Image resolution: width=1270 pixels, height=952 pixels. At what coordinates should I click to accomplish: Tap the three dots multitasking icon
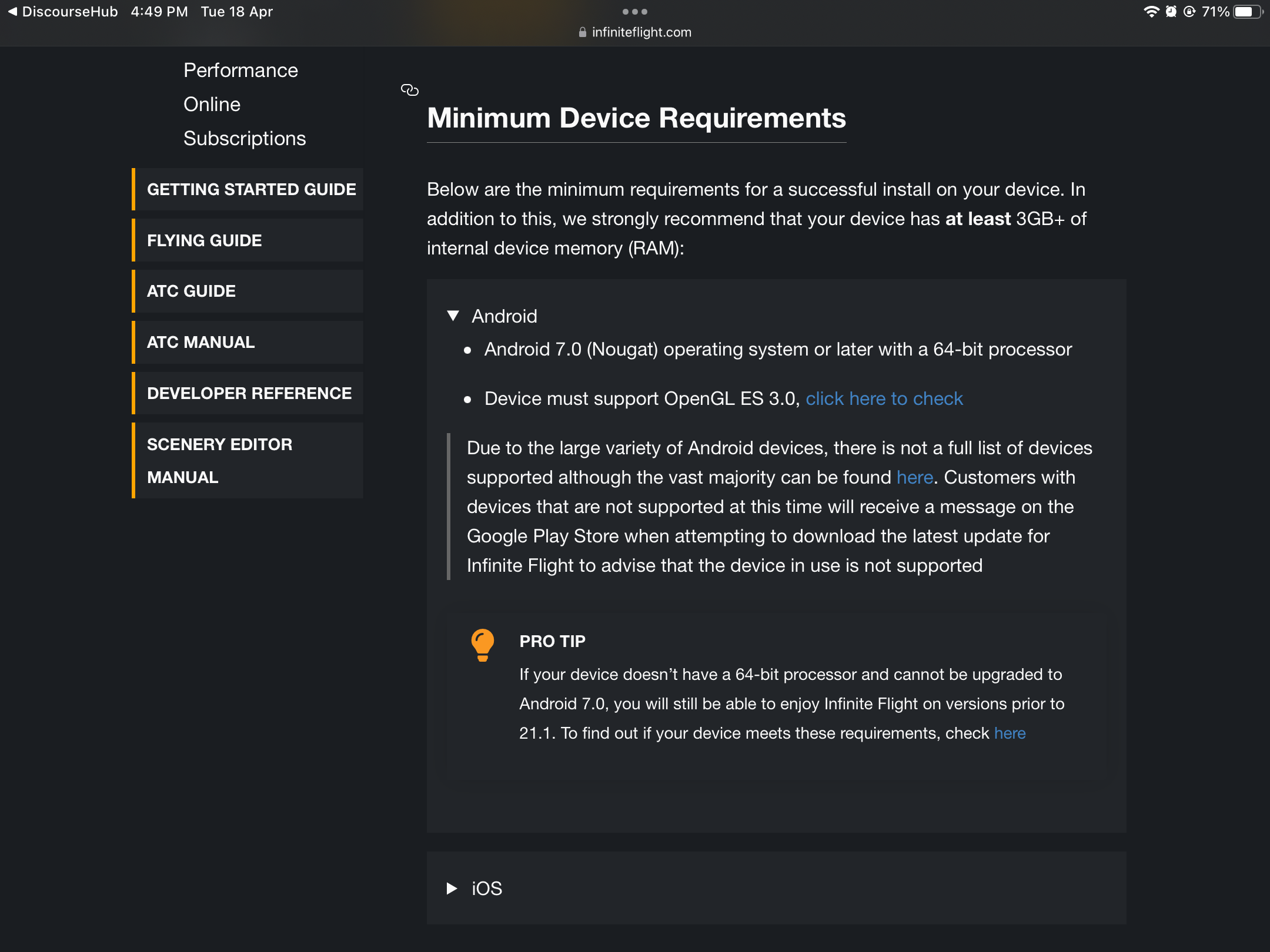click(634, 12)
